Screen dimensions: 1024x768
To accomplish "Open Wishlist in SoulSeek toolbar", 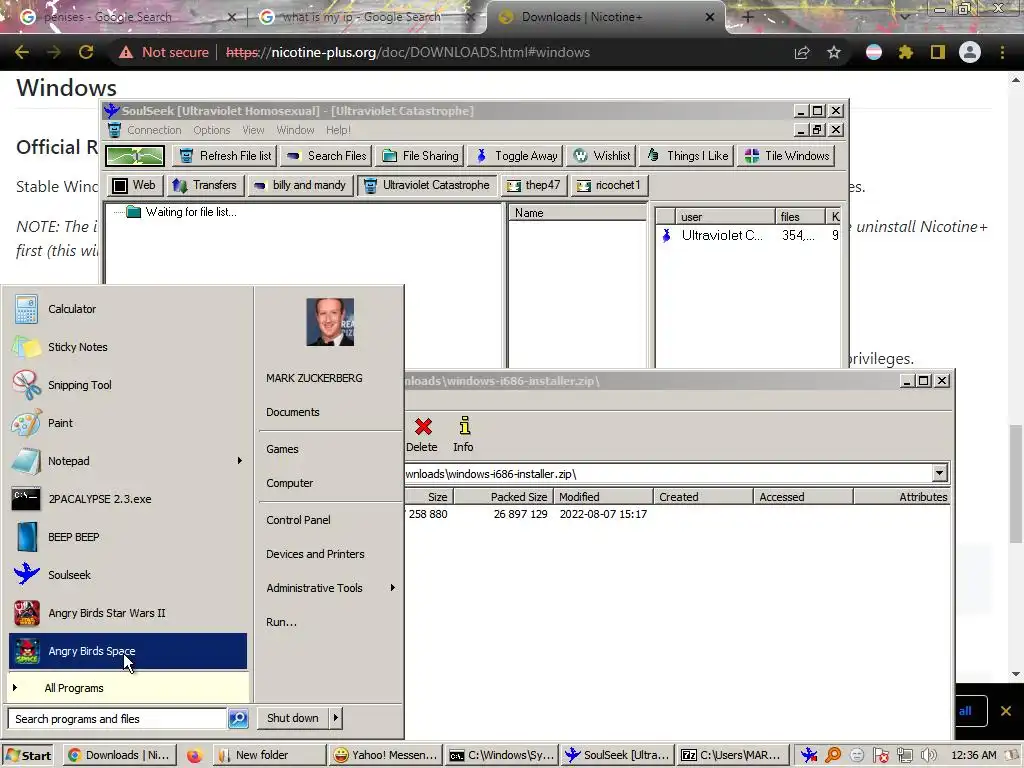I will 601,155.
